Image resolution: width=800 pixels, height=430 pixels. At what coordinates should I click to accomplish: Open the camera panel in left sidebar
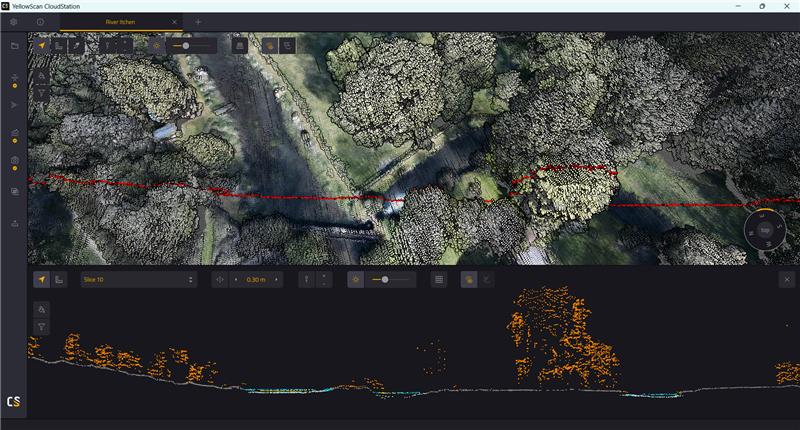coord(14,161)
